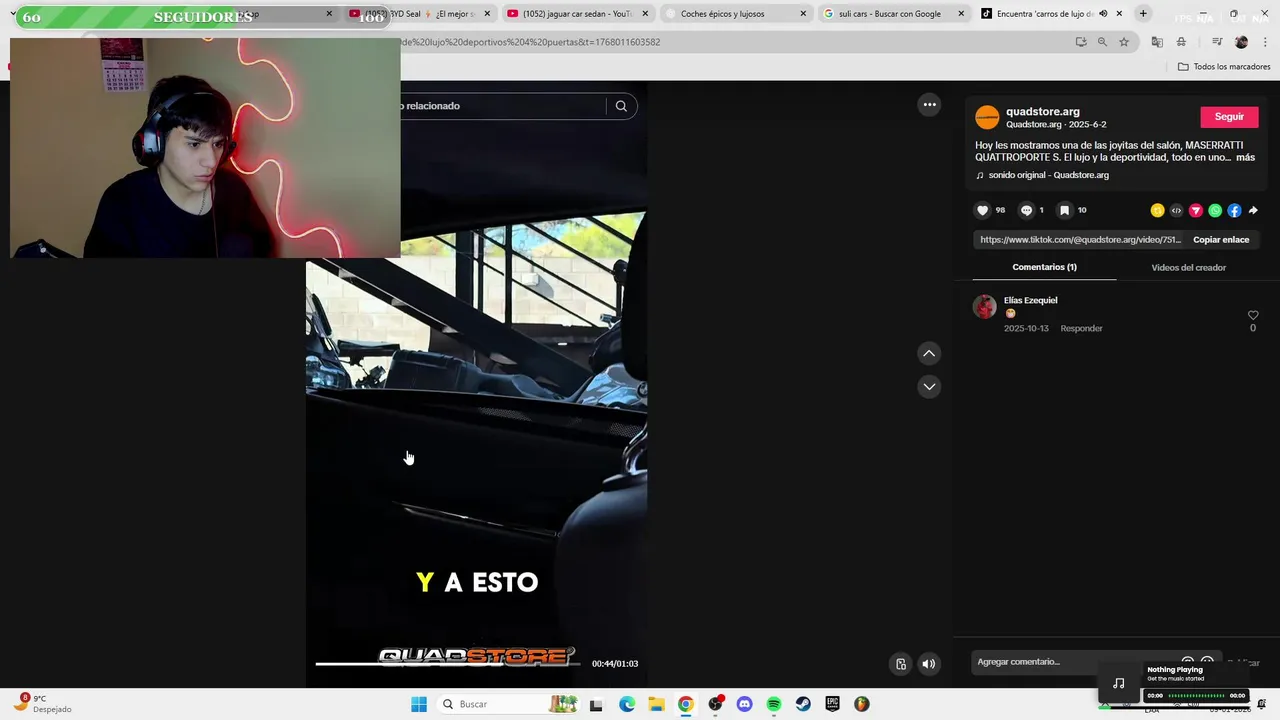The width and height of the screenshot is (1280, 720).
Task: Open weather widget showing 9°C Despejado
Action: click(42, 704)
